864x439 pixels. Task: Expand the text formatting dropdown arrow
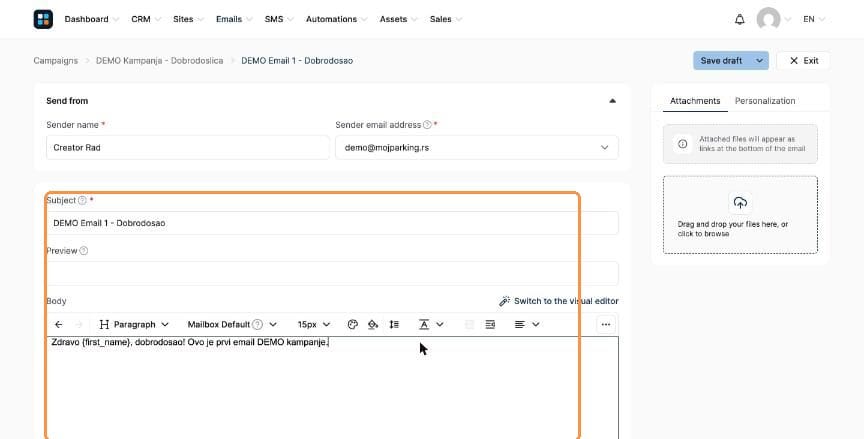pos(440,324)
